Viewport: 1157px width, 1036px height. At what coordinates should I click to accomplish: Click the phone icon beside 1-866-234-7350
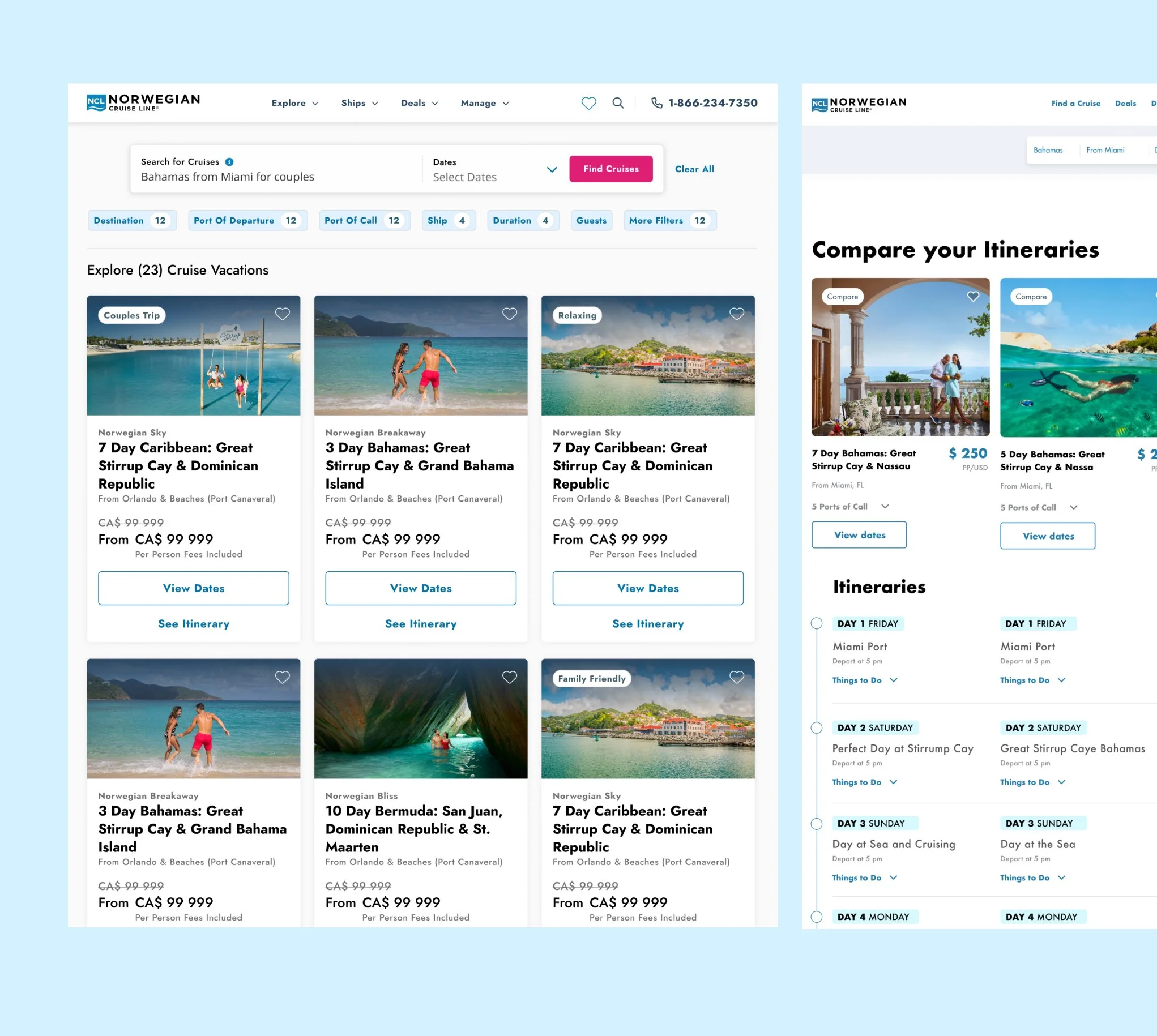pyautogui.click(x=656, y=103)
